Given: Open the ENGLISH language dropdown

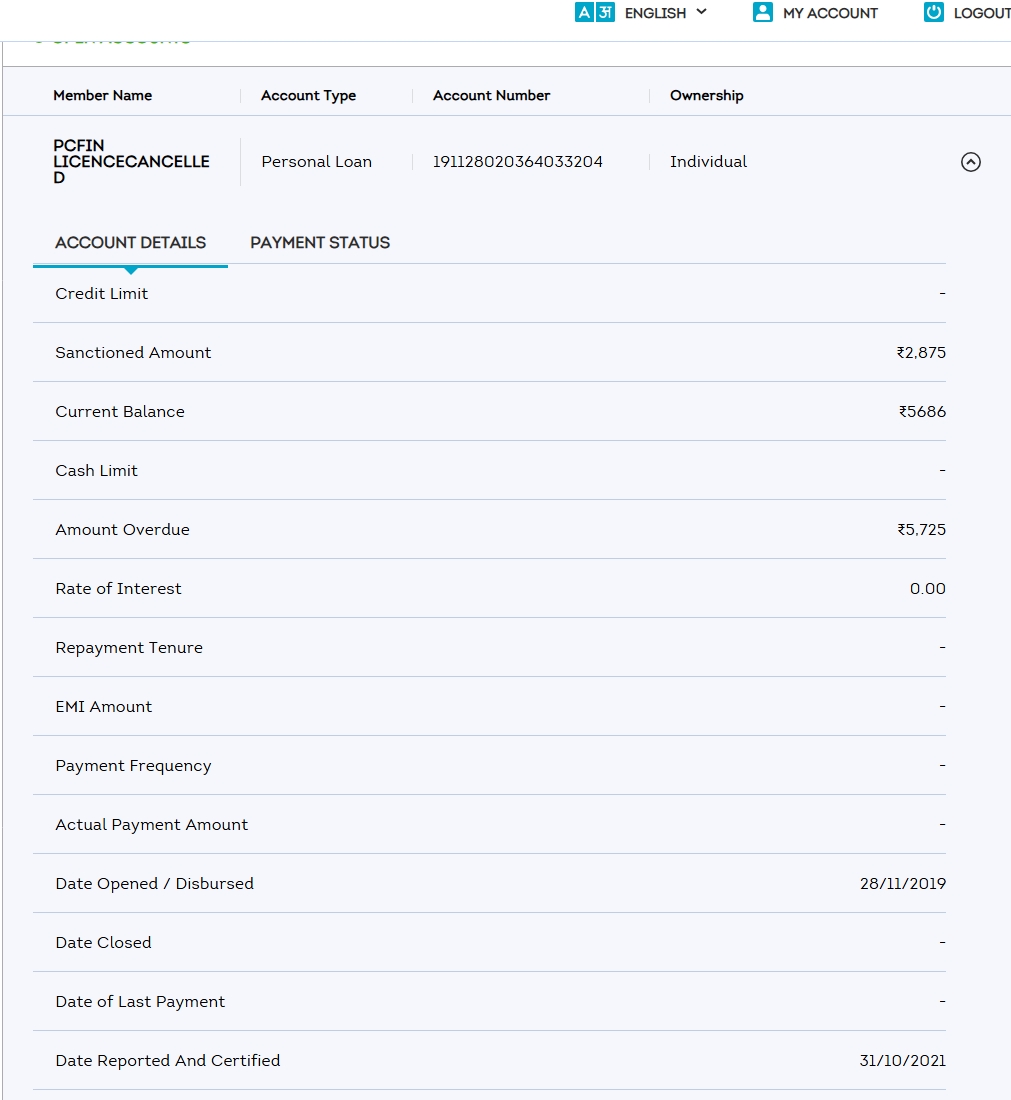Looking at the screenshot, I should 665,13.
